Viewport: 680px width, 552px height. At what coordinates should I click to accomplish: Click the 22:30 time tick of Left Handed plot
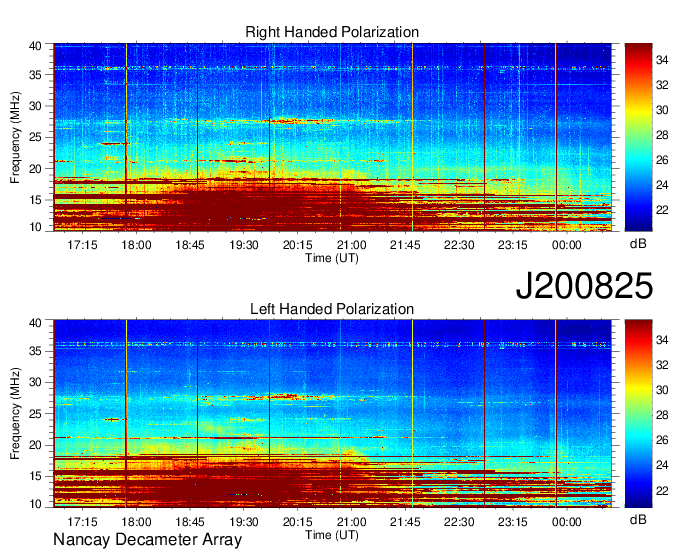(459, 522)
